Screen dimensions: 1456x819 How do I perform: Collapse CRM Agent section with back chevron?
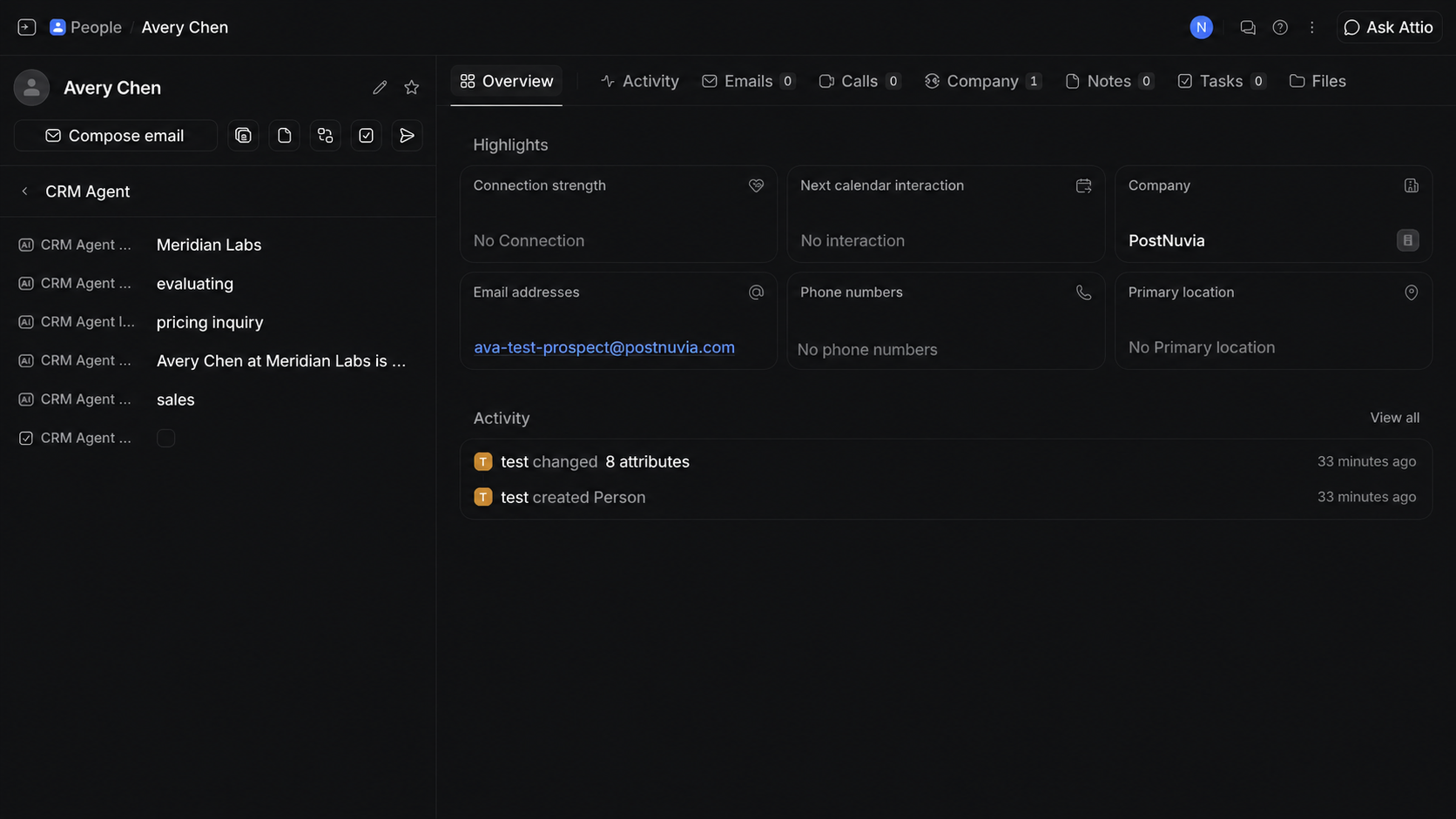coord(24,191)
